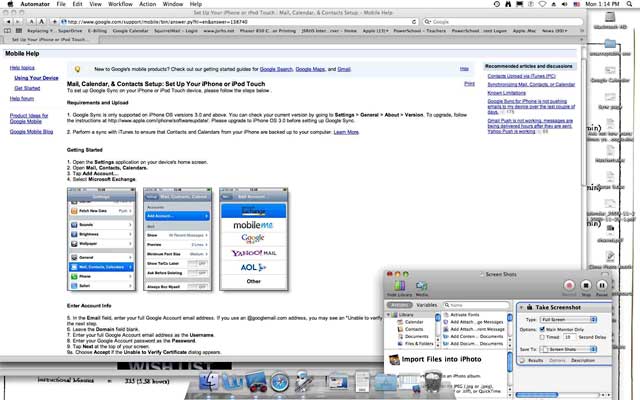Select the Calendar library category
This screenshot has height=400, width=640.
[414, 322]
